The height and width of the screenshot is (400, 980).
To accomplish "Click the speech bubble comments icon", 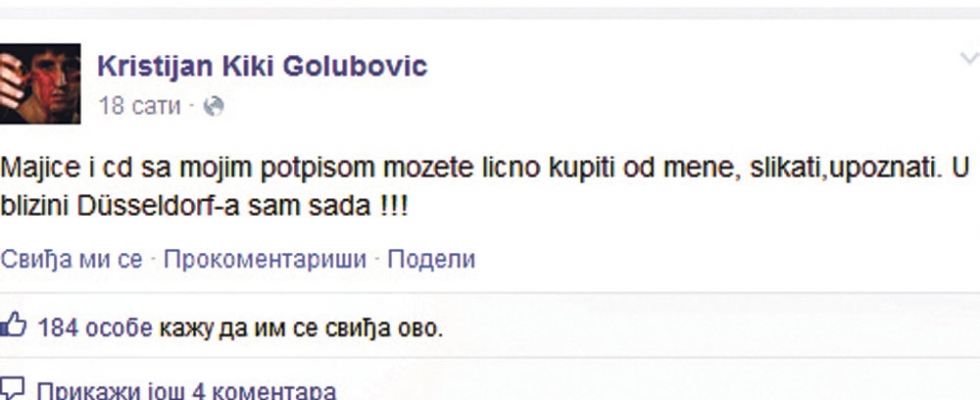I will point(12,389).
